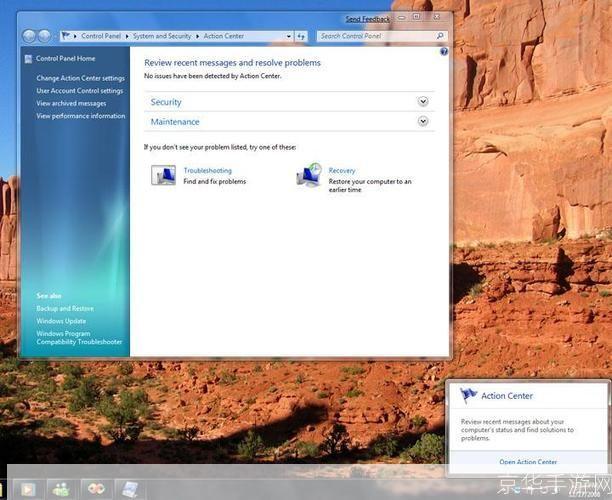This screenshot has height=500, width=612.
Task: Click the Send Feedback link
Action: click(x=368, y=19)
